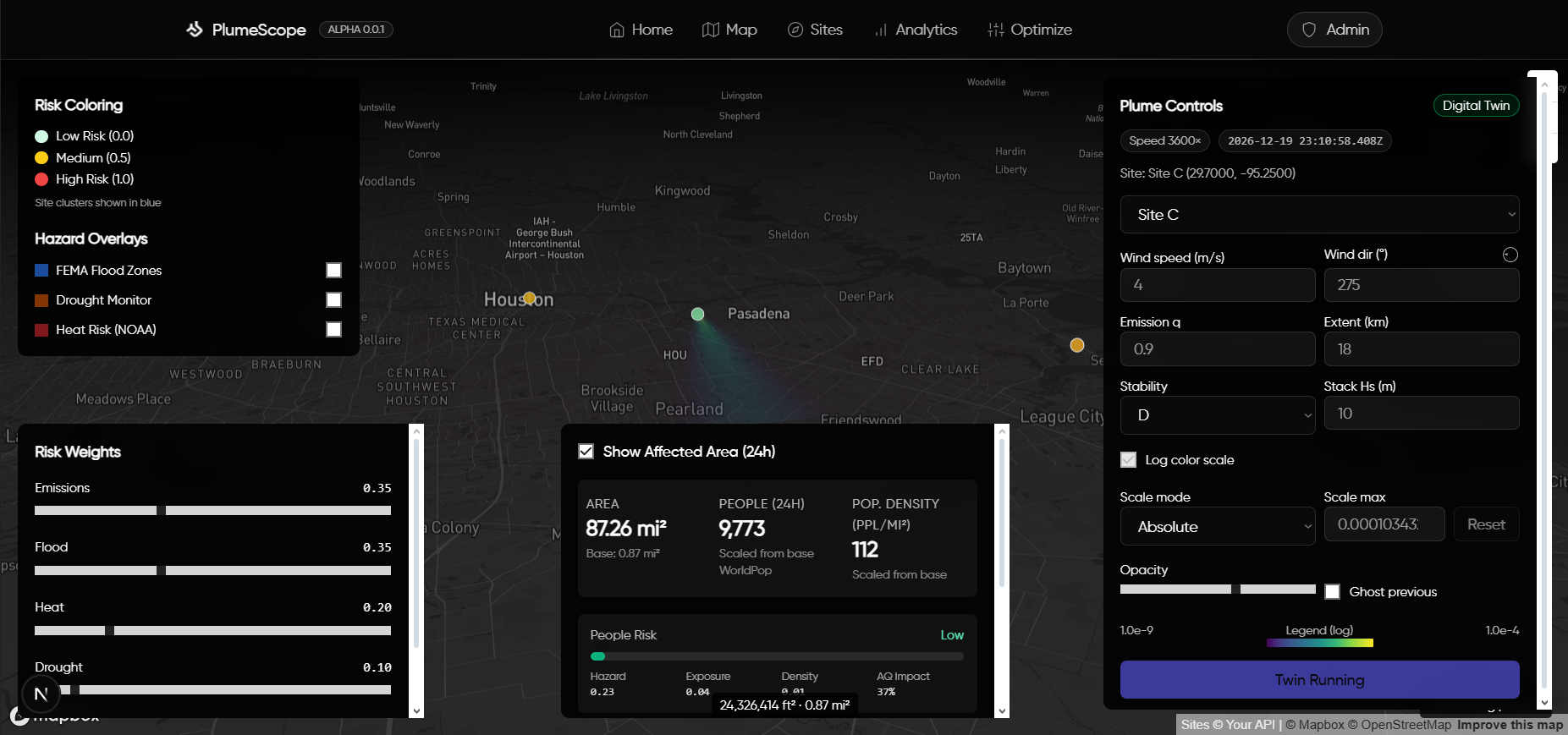The width and height of the screenshot is (1568, 735).
Task: Adjust the plume Opacity slider
Action: pyautogui.click(x=1218, y=589)
